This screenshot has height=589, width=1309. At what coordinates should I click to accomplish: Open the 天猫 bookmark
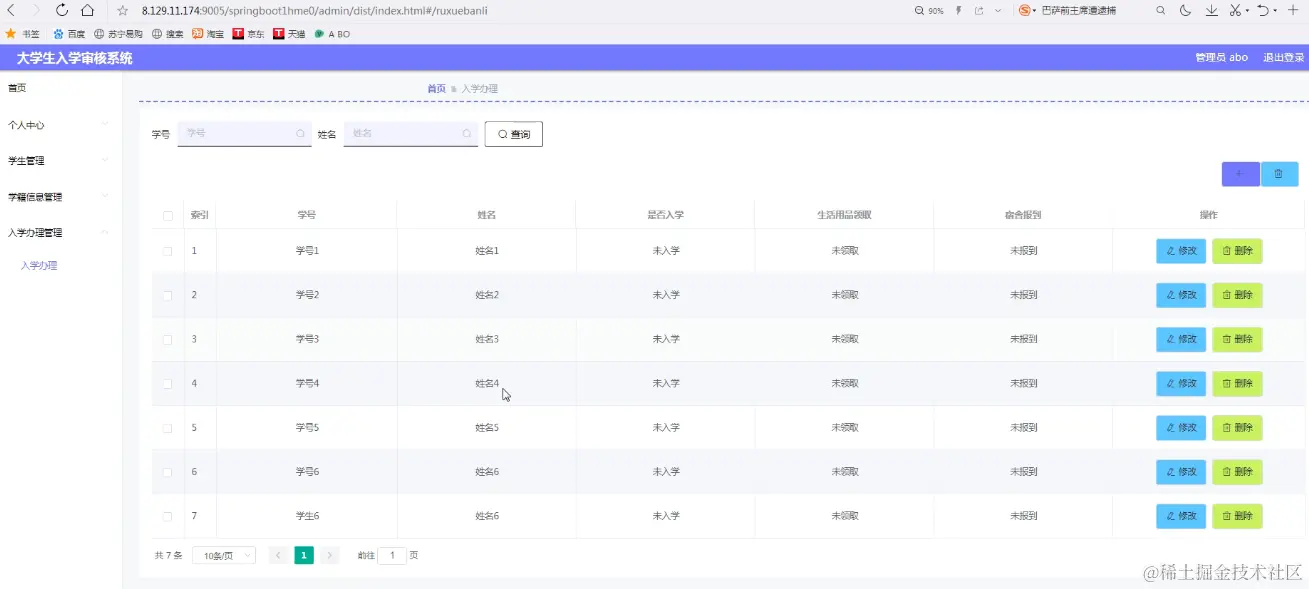(289, 34)
